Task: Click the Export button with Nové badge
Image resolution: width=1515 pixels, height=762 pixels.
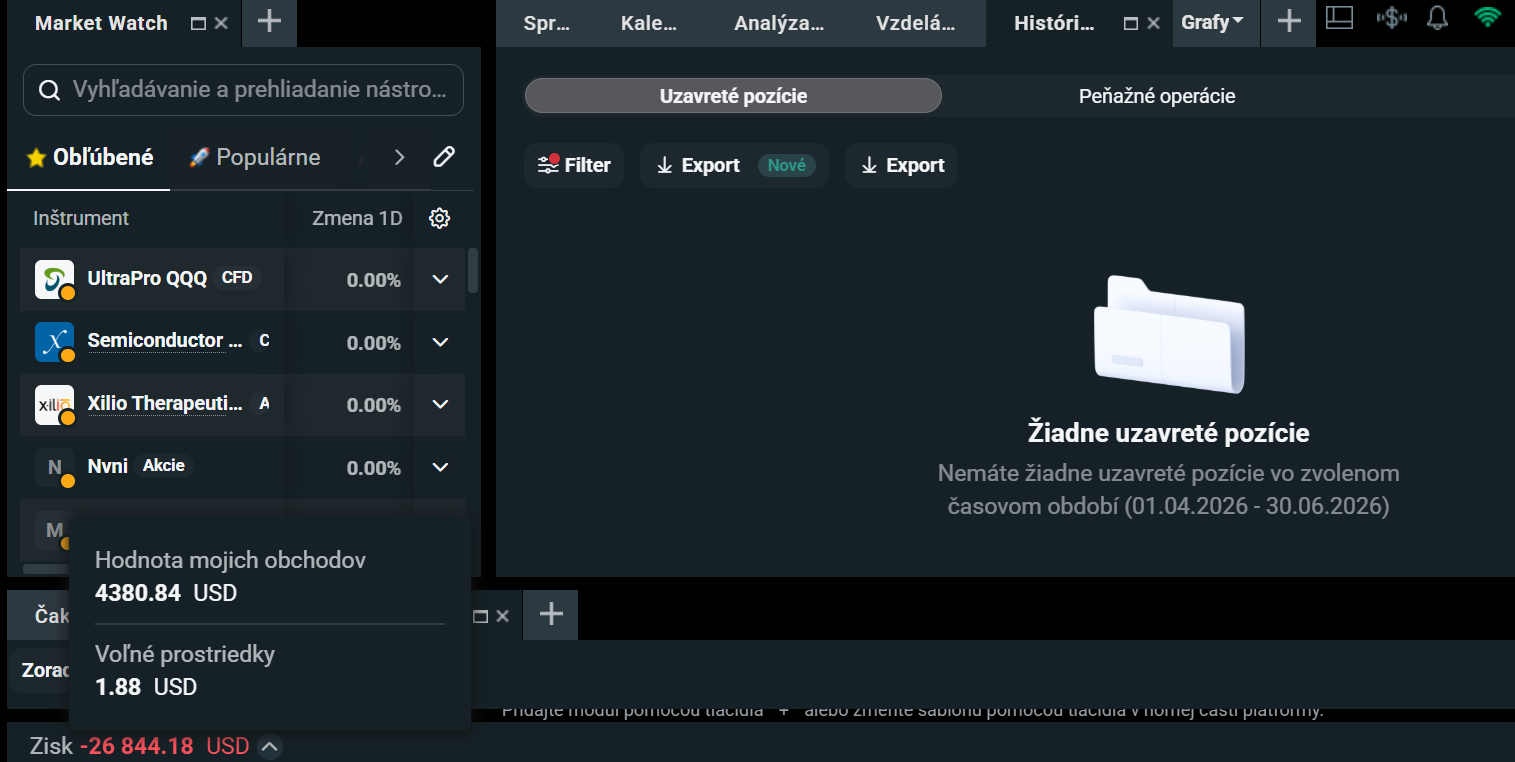Action: click(x=734, y=165)
